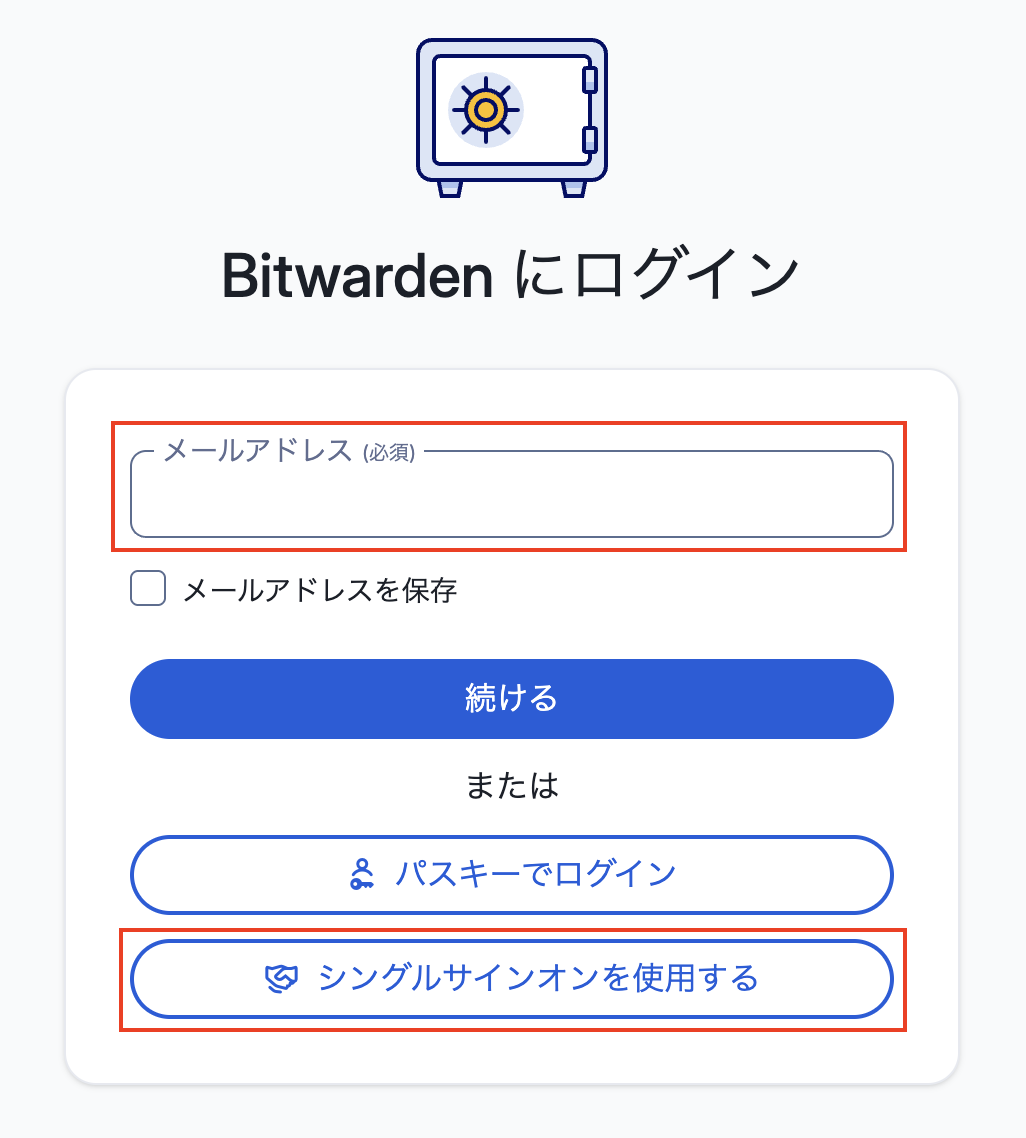Click the left foot of the safe

tap(451, 188)
